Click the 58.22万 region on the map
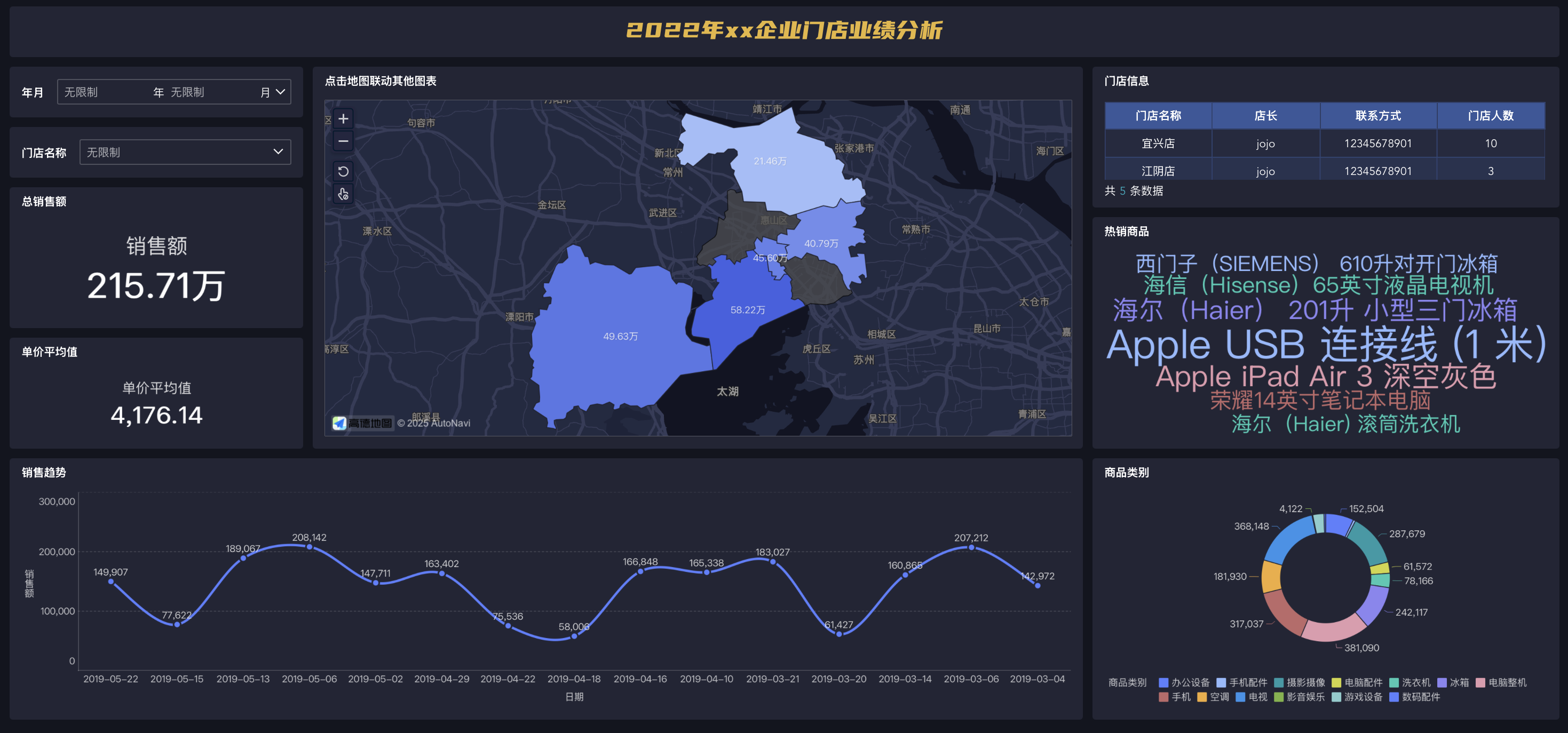This screenshot has width=1568, height=733. (x=747, y=310)
